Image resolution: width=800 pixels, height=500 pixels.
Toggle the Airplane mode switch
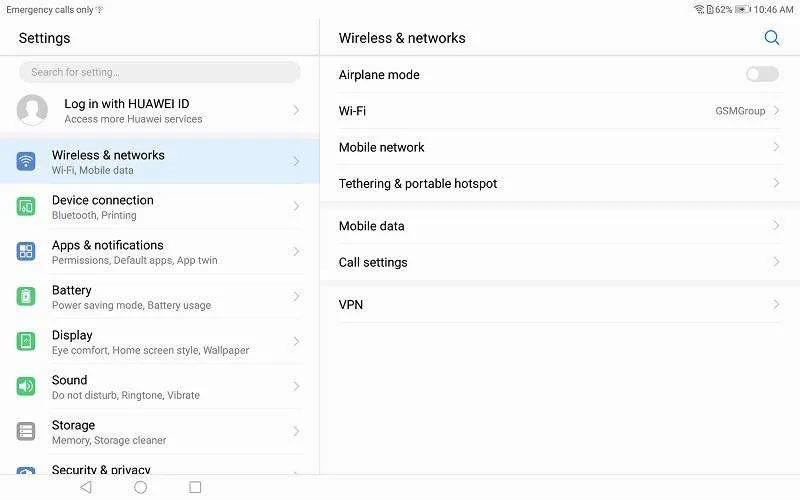coord(761,74)
